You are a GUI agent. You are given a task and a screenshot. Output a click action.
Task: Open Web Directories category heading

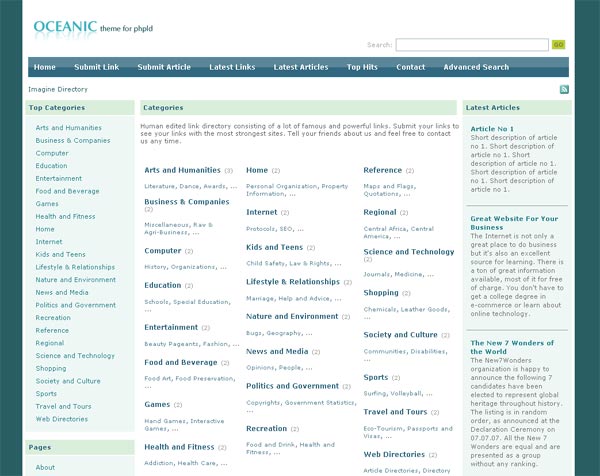click(x=394, y=454)
